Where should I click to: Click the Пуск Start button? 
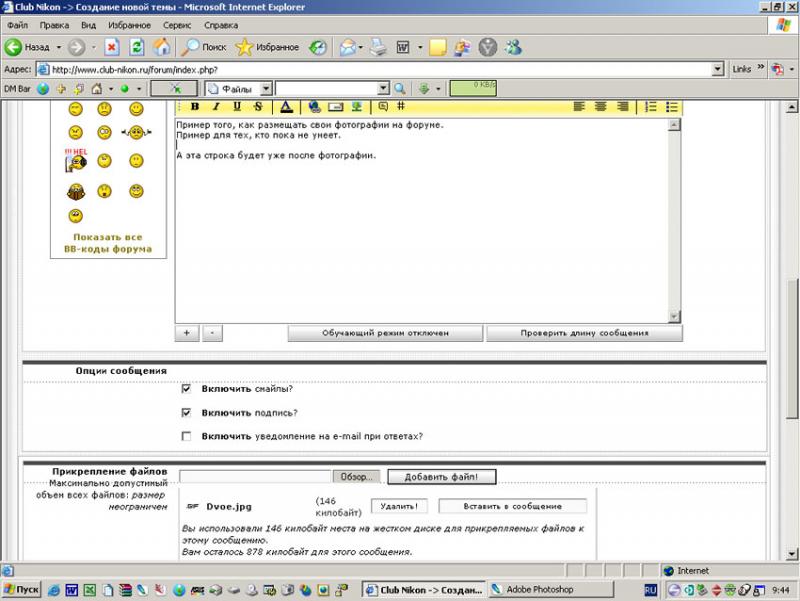[21, 590]
